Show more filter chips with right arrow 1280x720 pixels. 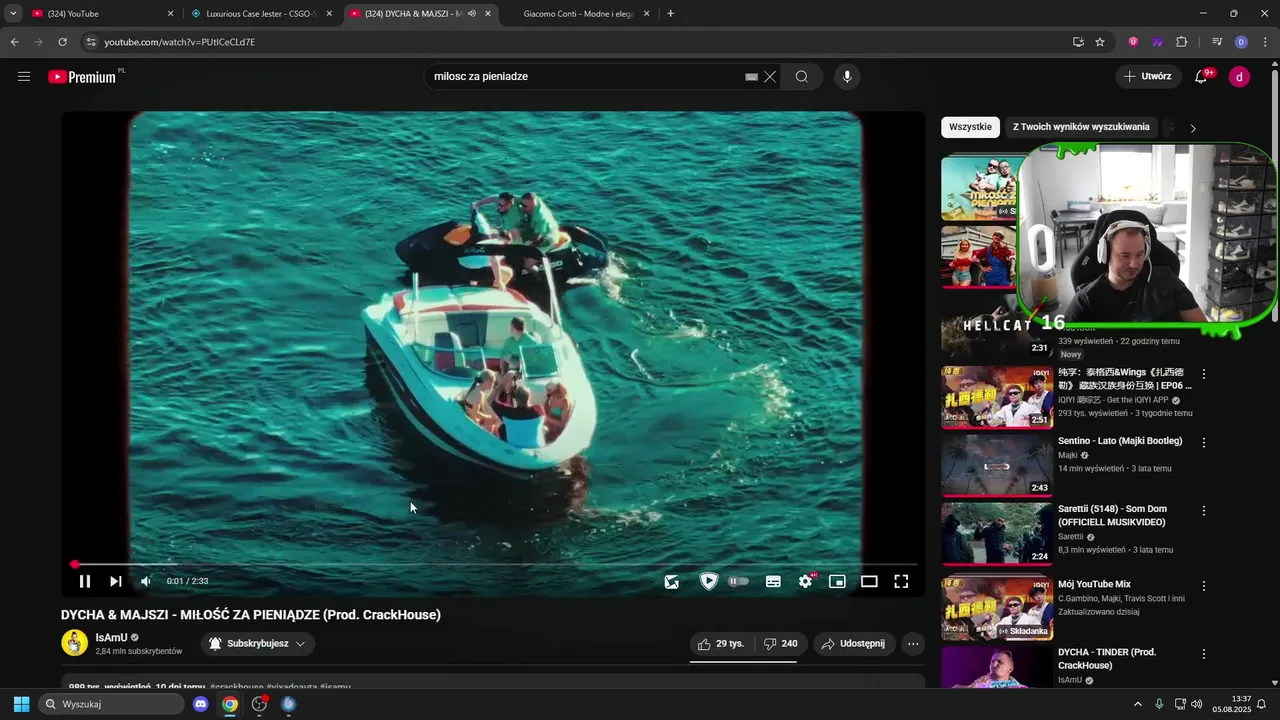[x=1192, y=128]
